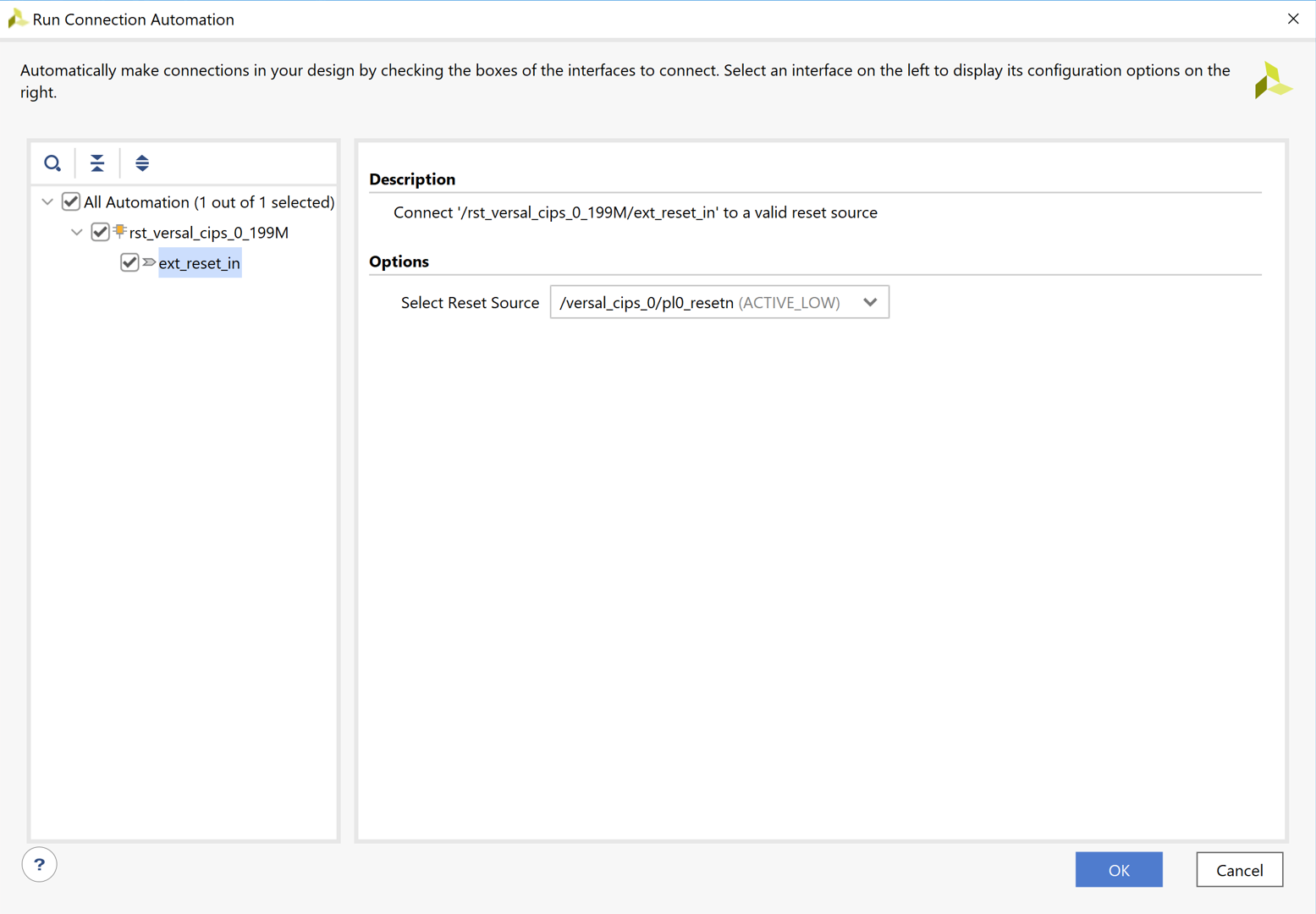The width and height of the screenshot is (1316, 914).
Task: Toggle the rst_versal_cips_0_199M checkbox
Action: pos(100,232)
